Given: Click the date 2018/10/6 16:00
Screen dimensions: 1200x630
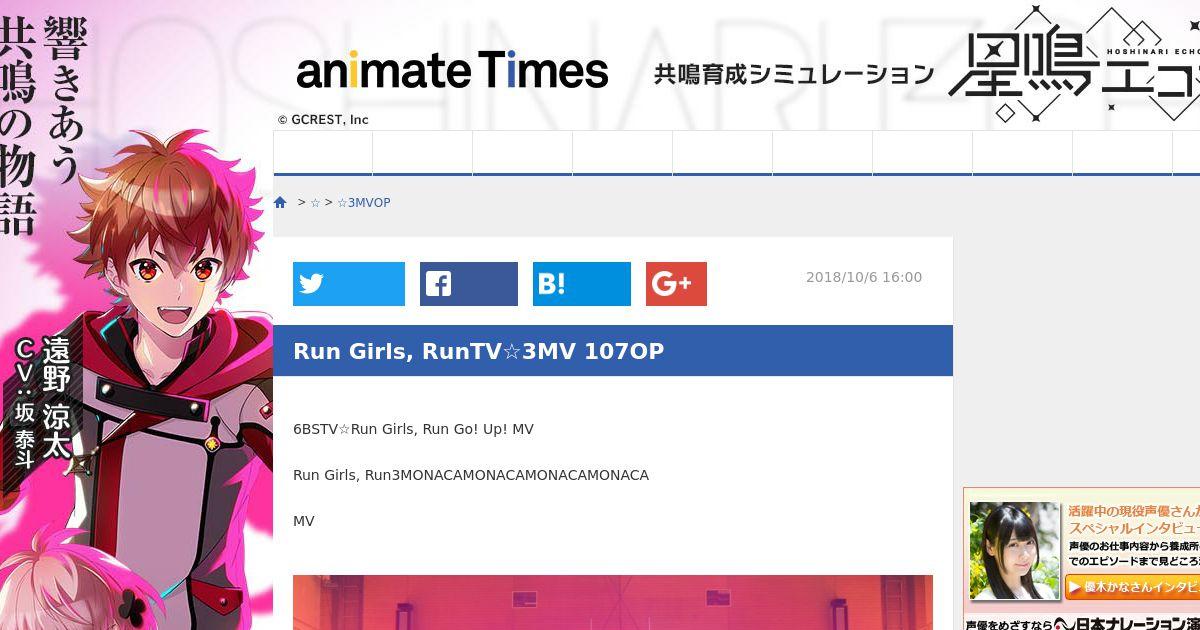Looking at the screenshot, I should click(864, 277).
